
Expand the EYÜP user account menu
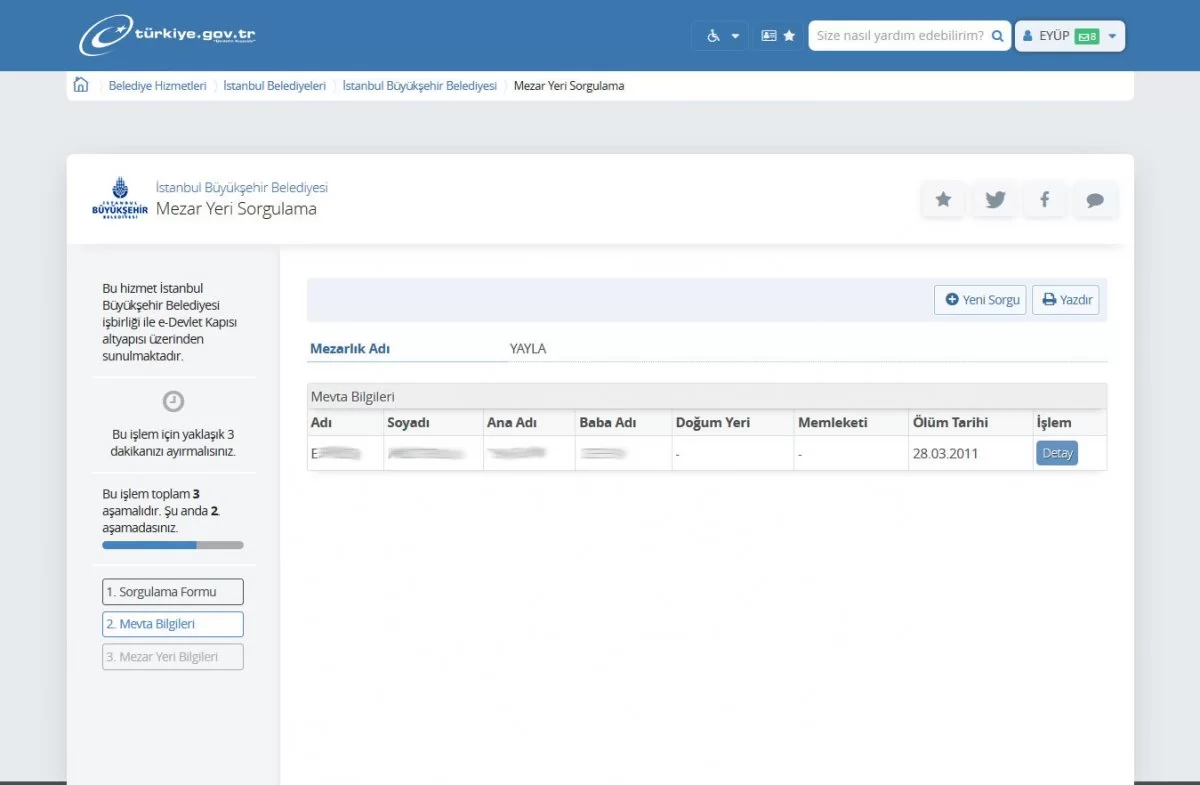tap(1069, 36)
